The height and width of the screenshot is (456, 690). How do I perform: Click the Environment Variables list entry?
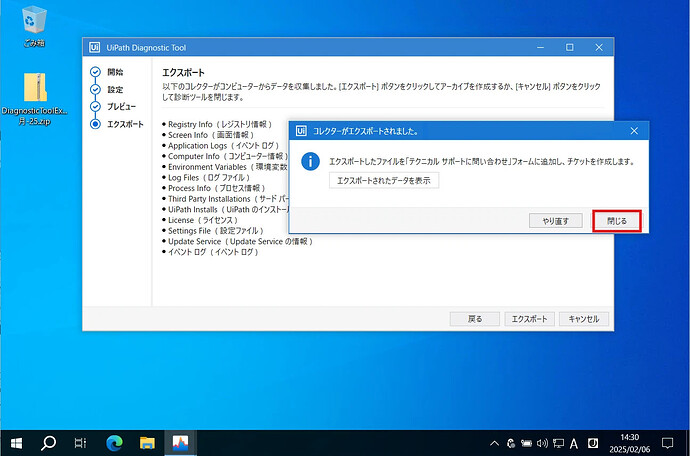click(x=225, y=167)
